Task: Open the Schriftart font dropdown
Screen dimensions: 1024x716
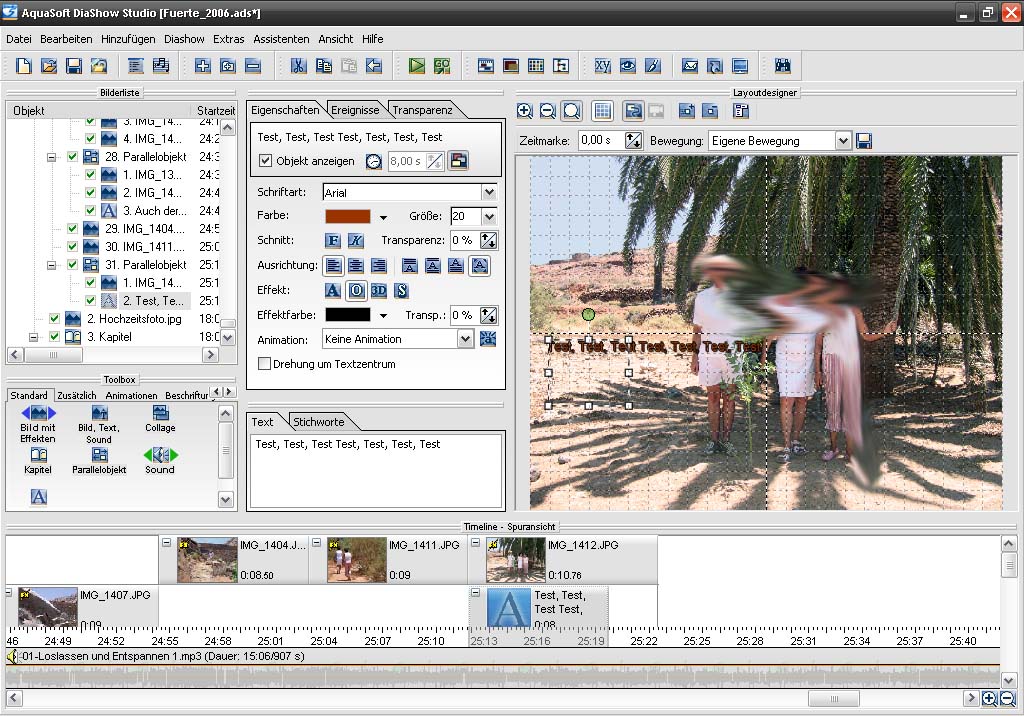Action: [489, 192]
